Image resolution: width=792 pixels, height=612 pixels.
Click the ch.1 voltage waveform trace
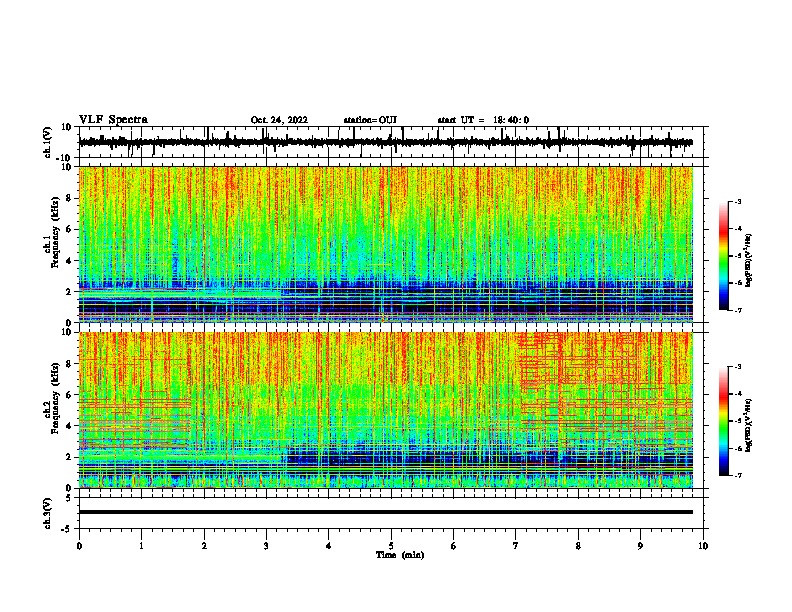click(x=385, y=142)
